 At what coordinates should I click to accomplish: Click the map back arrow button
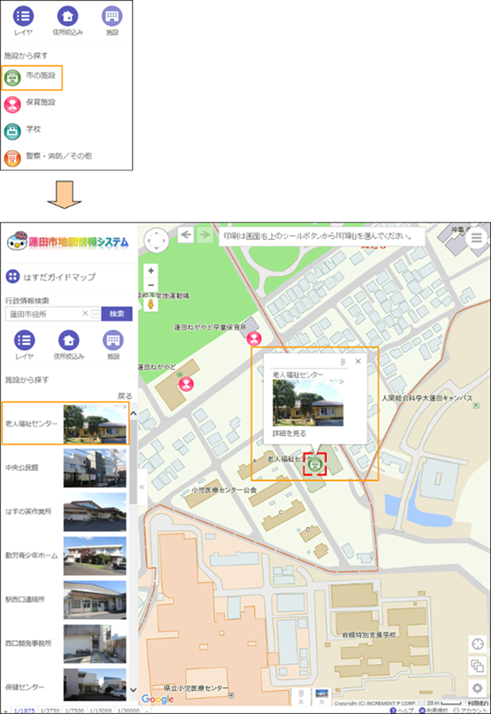tap(185, 235)
